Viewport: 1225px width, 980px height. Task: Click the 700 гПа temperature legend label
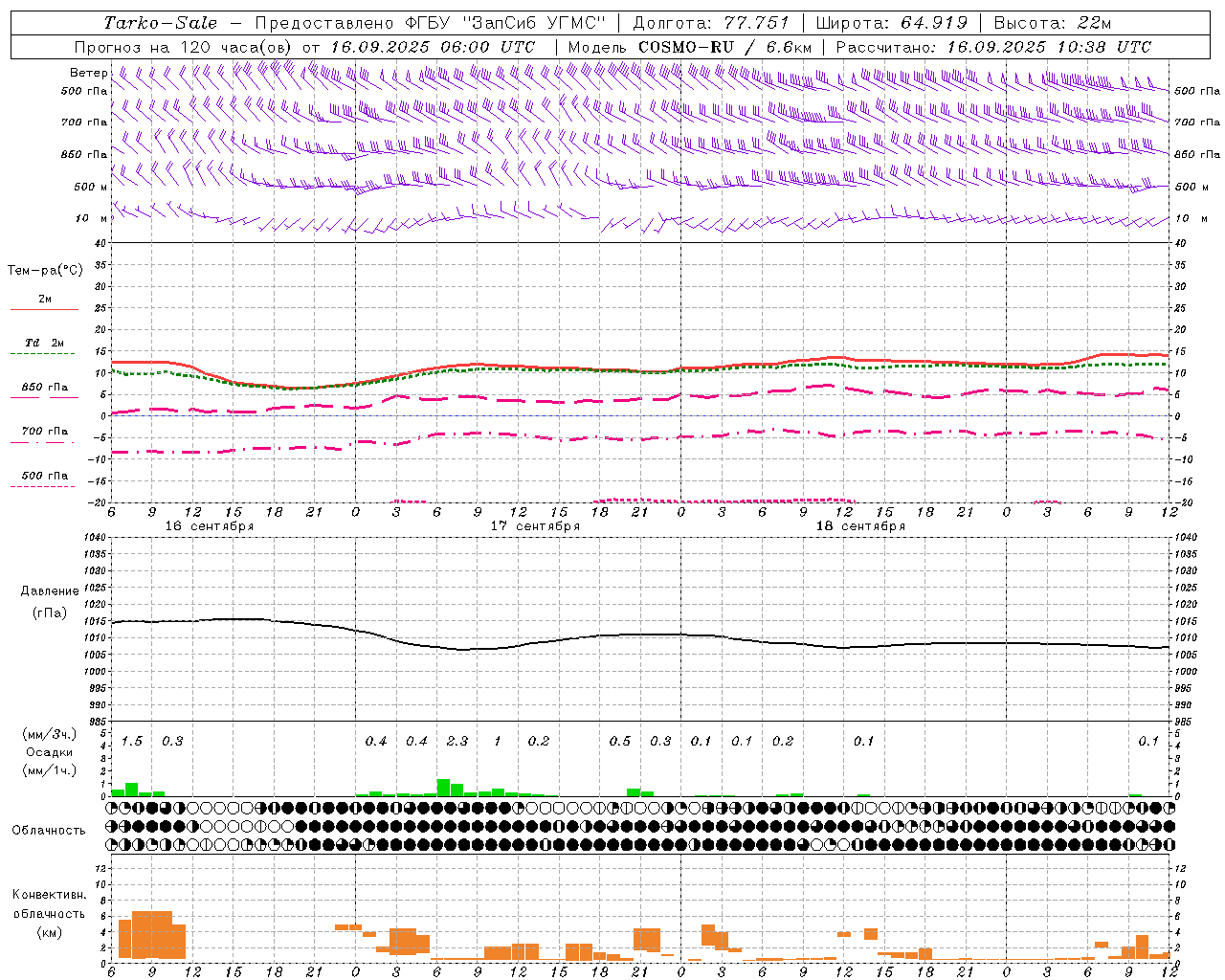44,432
